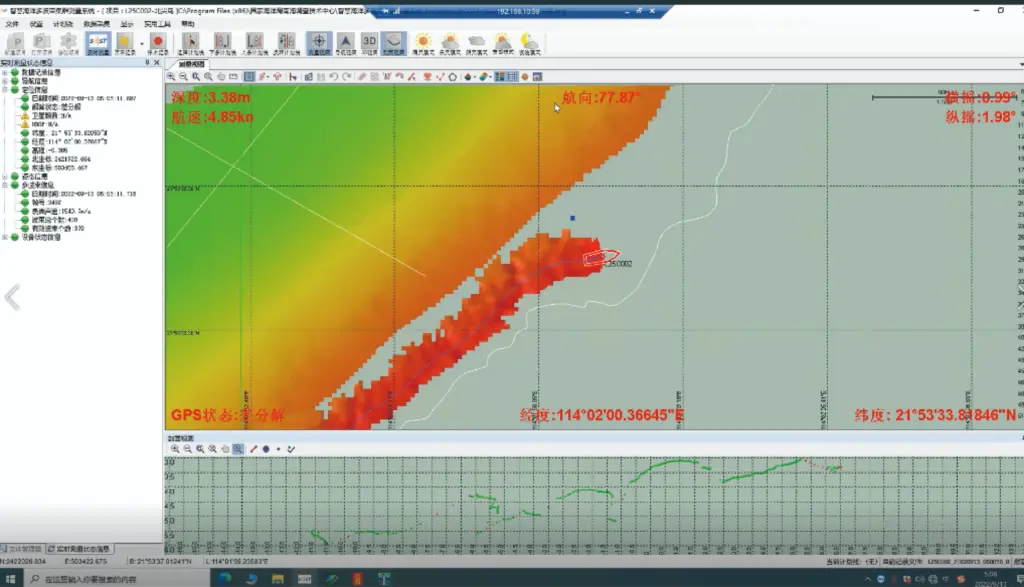Select the navigation arrow view icon
The image size is (1024, 587).
coord(344,42)
